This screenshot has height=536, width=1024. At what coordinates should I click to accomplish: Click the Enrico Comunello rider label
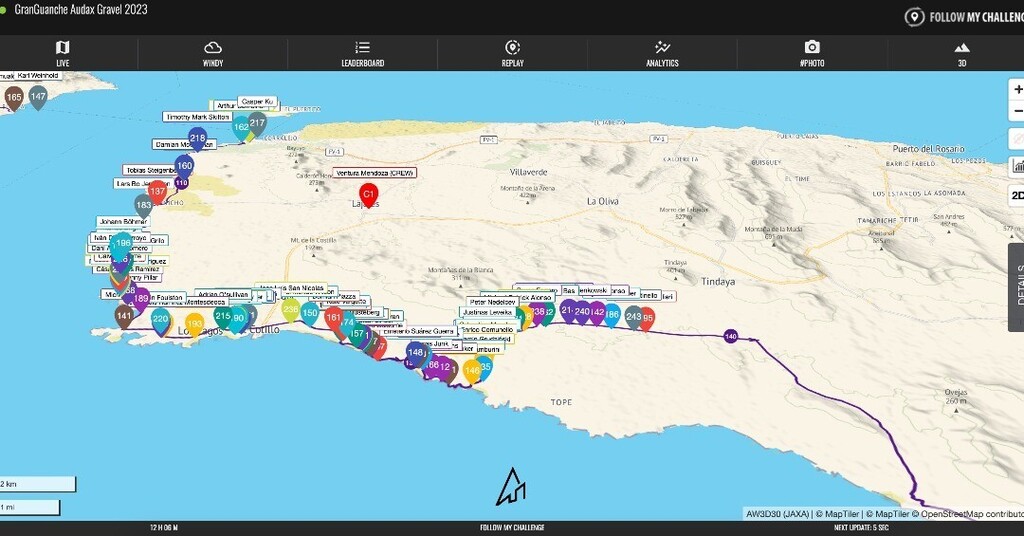point(487,330)
